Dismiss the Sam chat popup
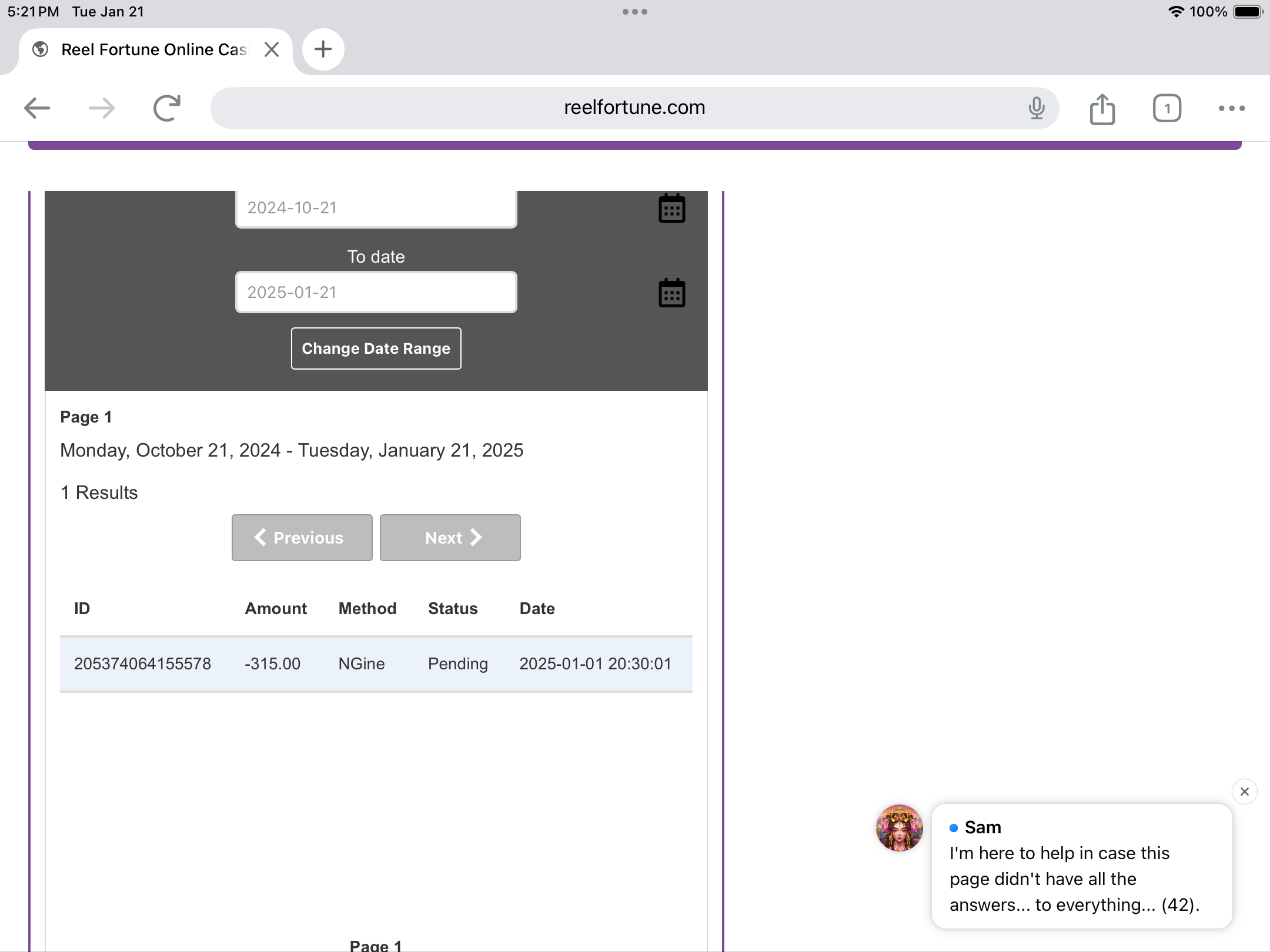Image resolution: width=1270 pixels, height=952 pixels. point(1245,792)
